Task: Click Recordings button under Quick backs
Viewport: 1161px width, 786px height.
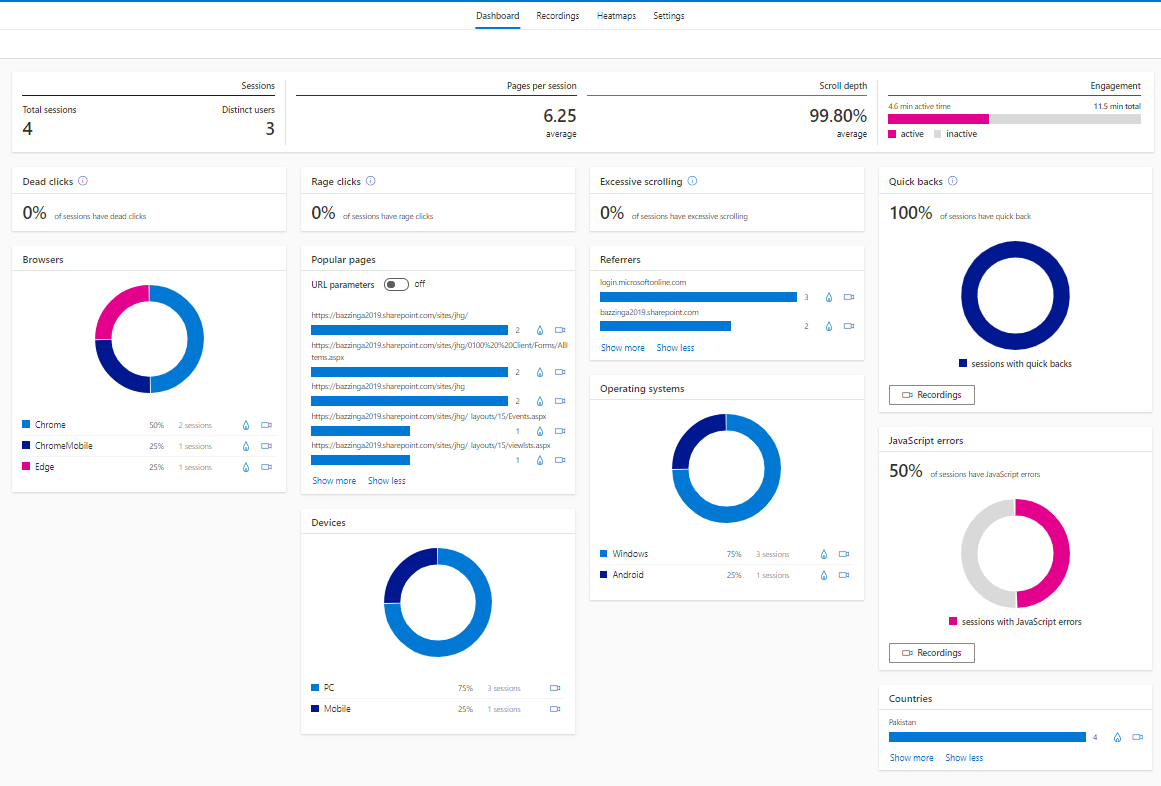Action: click(x=931, y=395)
